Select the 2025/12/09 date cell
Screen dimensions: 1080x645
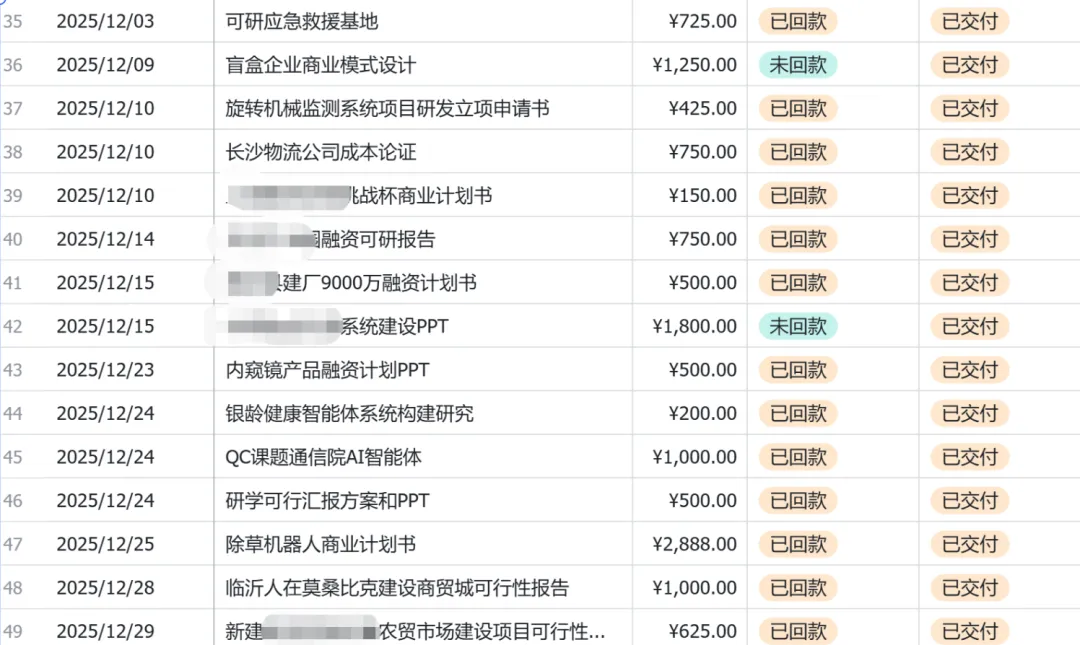[x=105, y=65]
